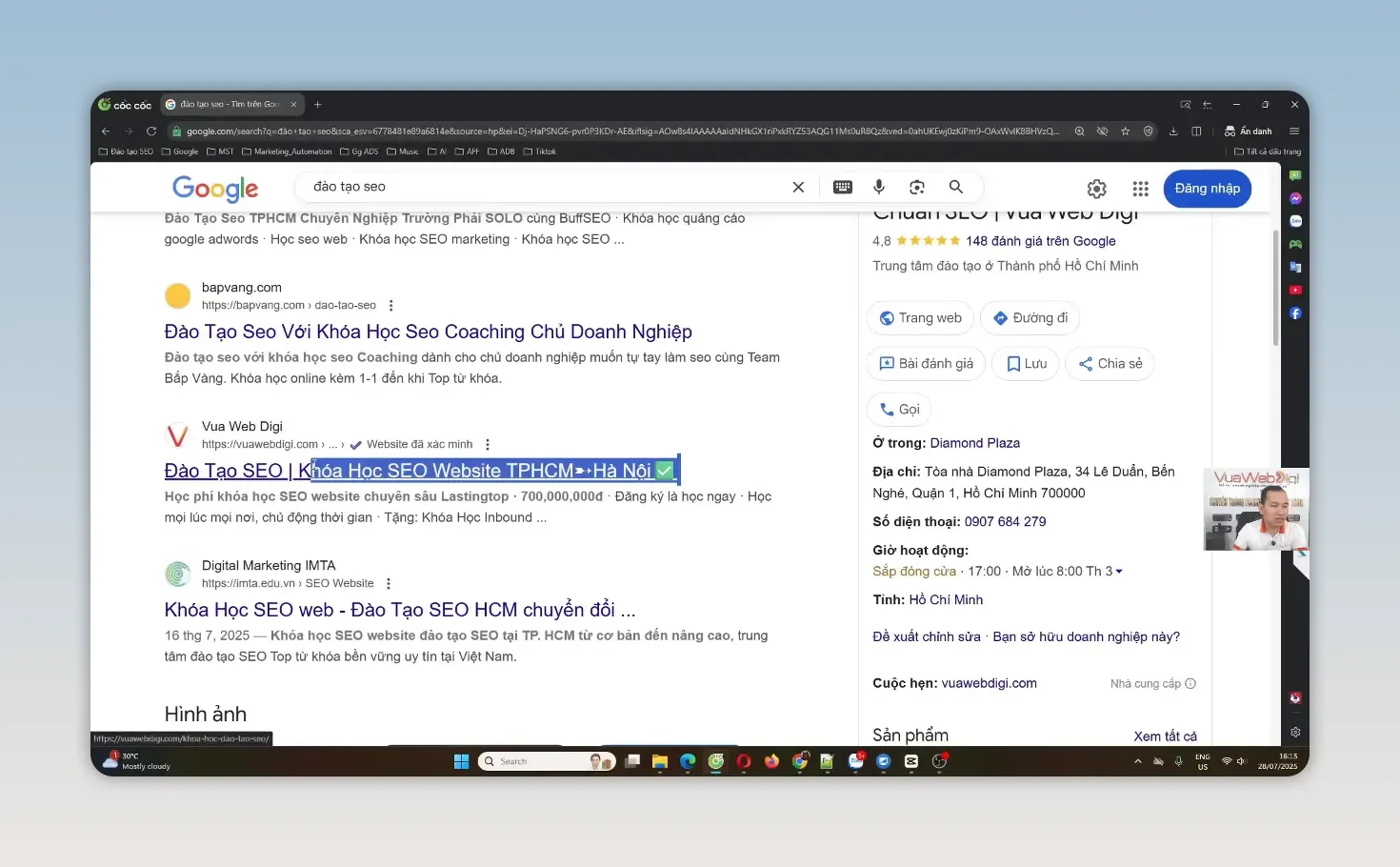Click 'Xem tất cả' products link
Screen dimensions: 1400x867
point(1165,736)
